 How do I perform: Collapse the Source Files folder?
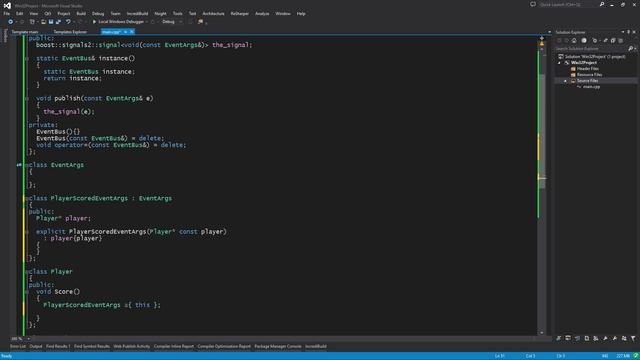pyautogui.click(x=565, y=81)
